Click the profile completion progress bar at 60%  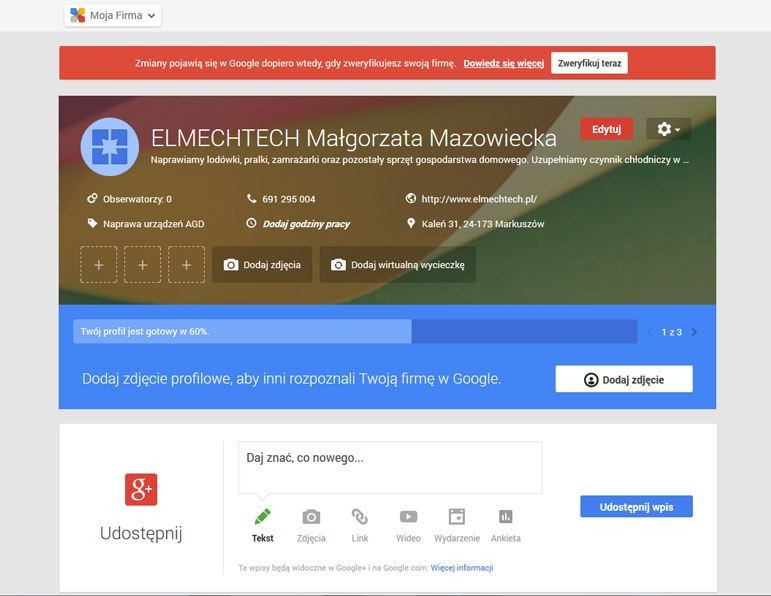355,331
